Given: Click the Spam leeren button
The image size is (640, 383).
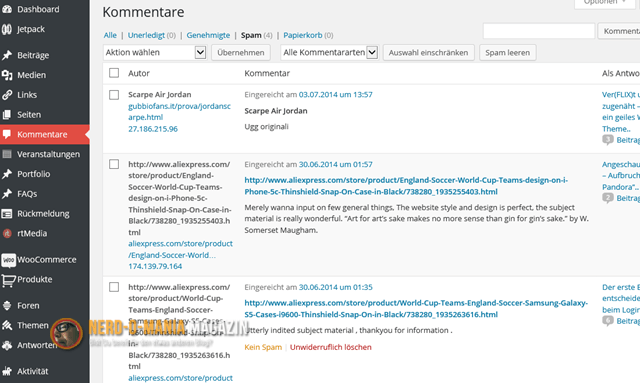Looking at the screenshot, I should pyautogui.click(x=507, y=53).
